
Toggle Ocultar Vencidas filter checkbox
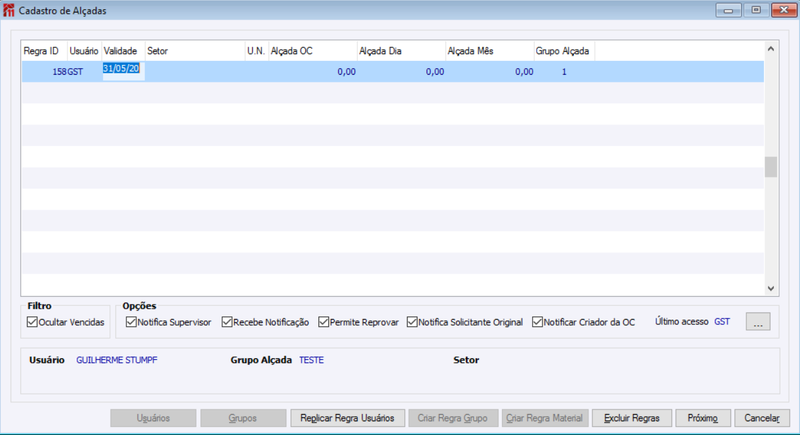(32, 322)
